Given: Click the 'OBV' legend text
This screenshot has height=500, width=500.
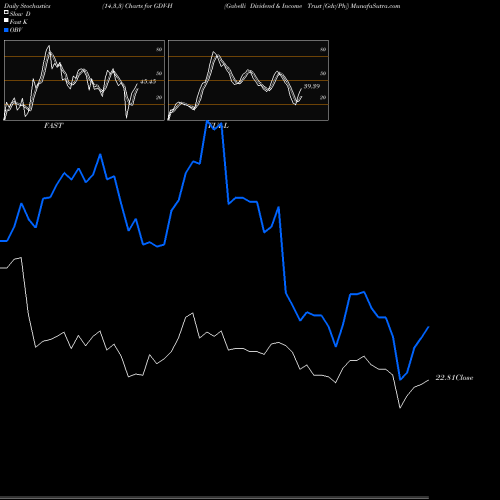Looking at the screenshot, I should pyautogui.click(x=16, y=30).
